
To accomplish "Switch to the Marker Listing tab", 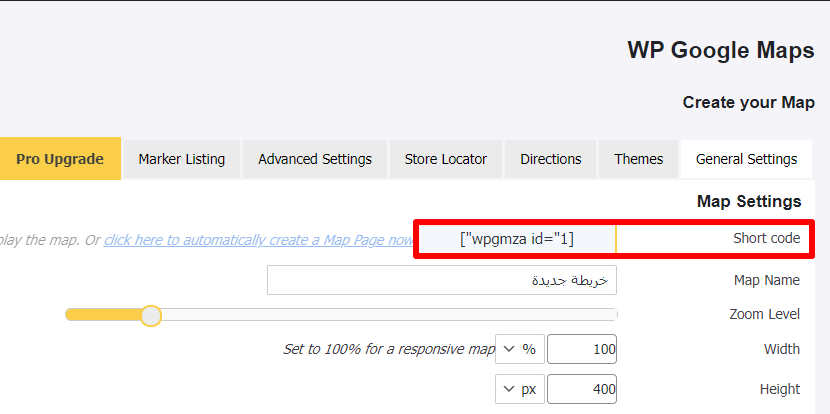I will (x=182, y=159).
